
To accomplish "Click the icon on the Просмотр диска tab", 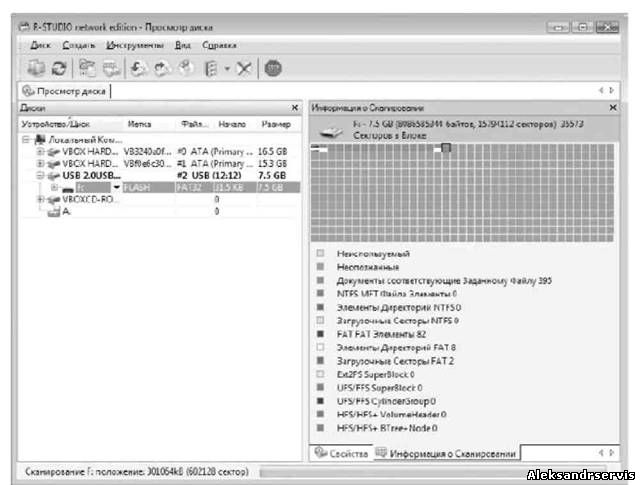I will coord(28,91).
